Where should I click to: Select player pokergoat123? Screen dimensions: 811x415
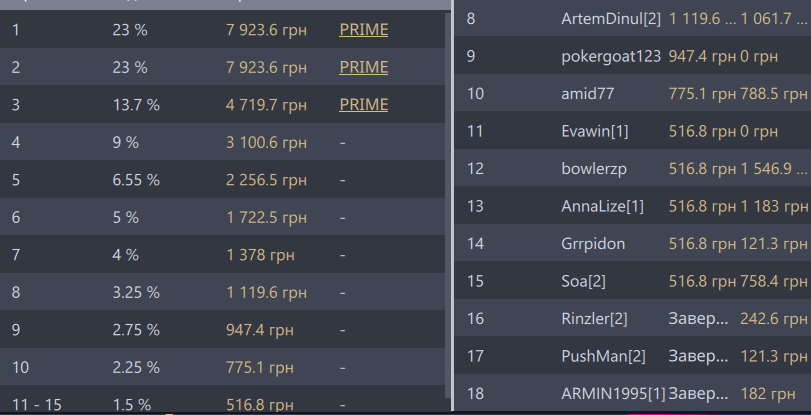(x=611, y=56)
